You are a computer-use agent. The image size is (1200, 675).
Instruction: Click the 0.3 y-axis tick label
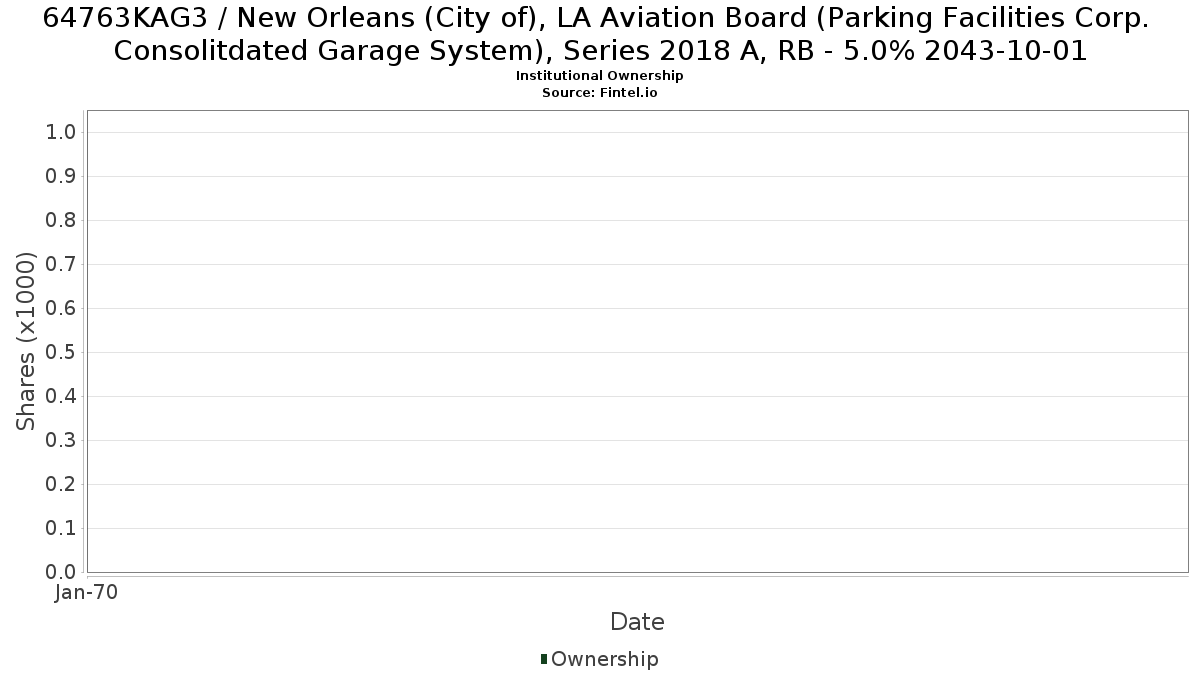[x=62, y=440]
